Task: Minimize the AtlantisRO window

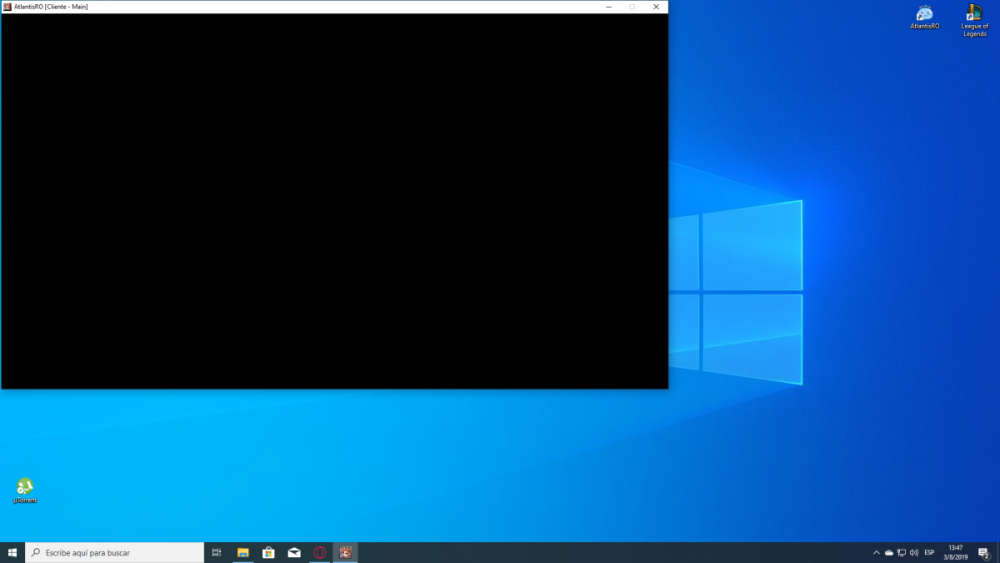Action: point(609,7)
